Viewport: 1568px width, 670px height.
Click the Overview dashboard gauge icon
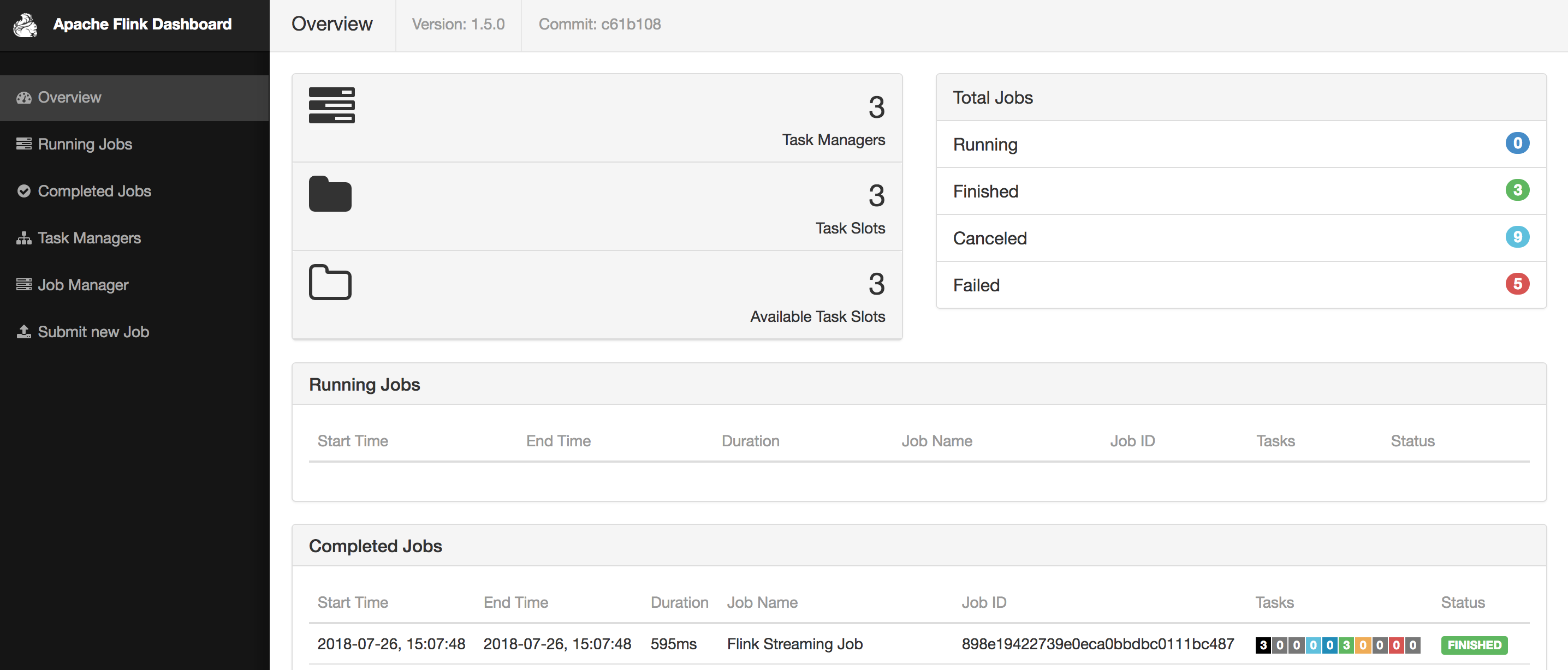pos(23,97)
